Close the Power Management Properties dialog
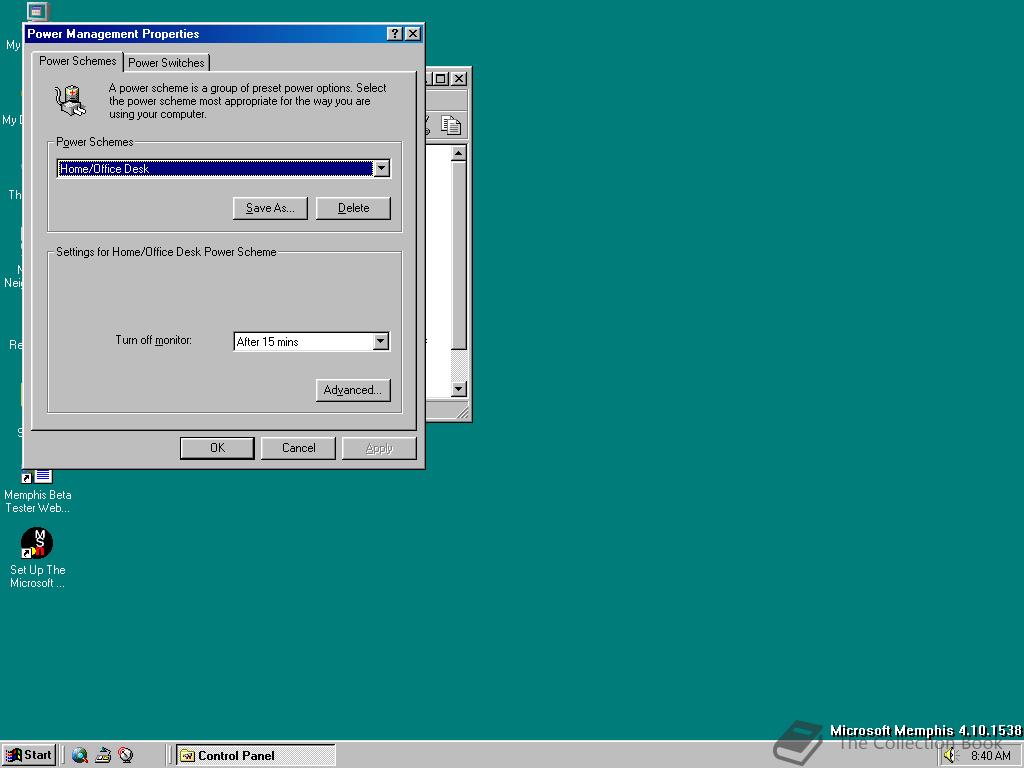This screenshot has height=768, width=1024. pyautogui.click(x=413, y=34)
